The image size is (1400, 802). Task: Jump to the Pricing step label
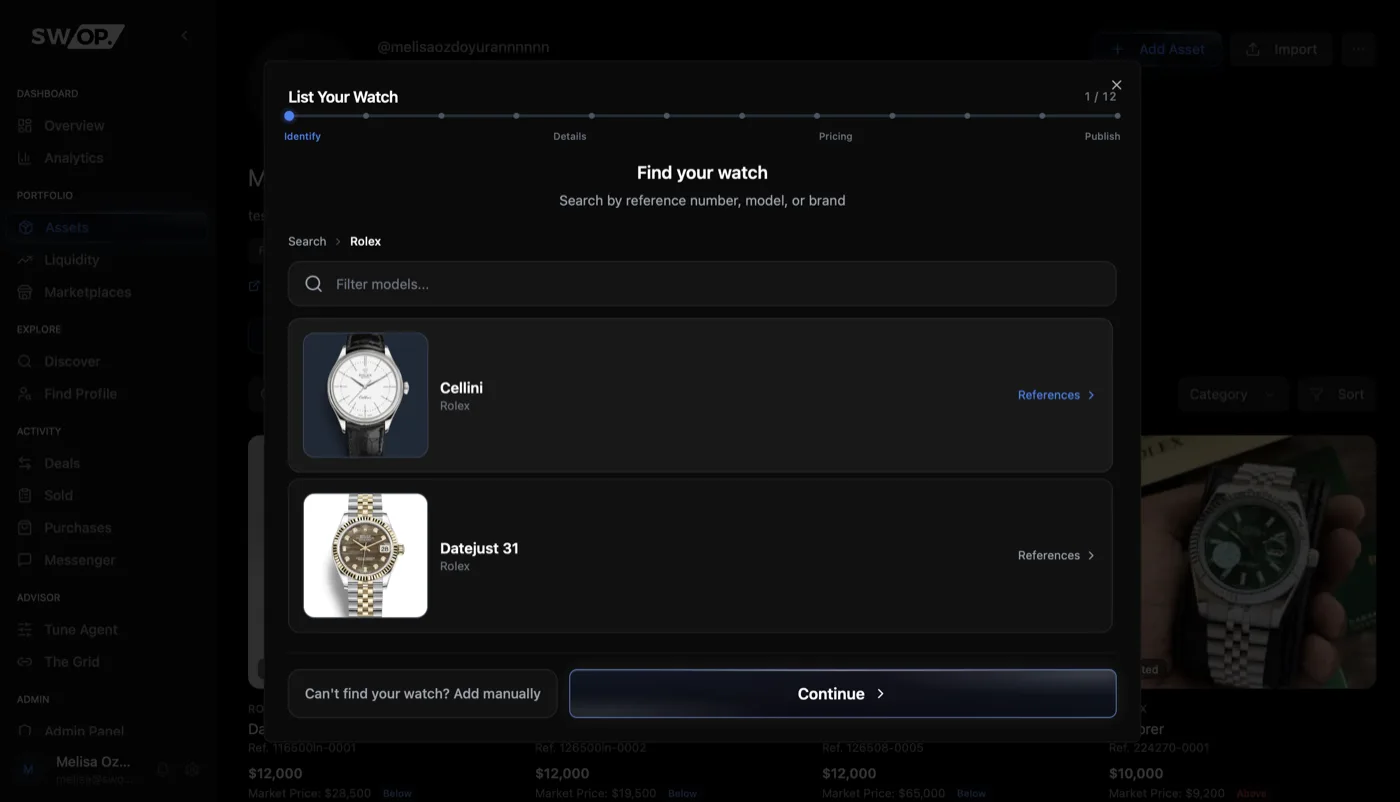click(x=835, y=136)
